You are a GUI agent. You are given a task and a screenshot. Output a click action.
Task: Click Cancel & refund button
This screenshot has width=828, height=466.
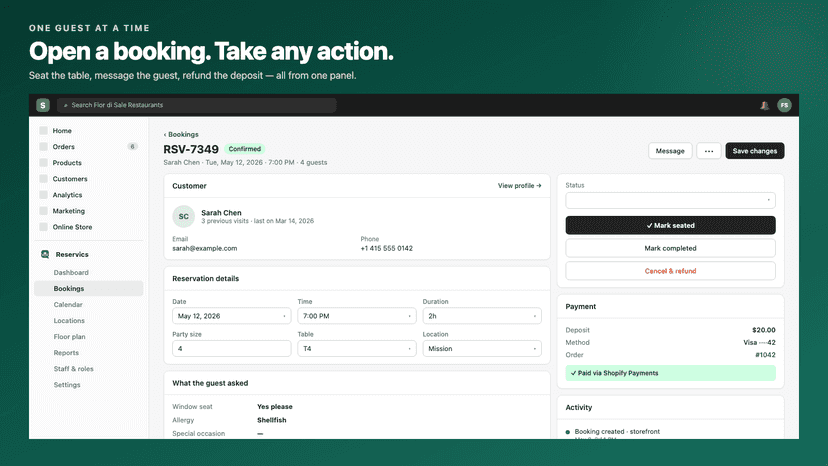click(x=670, y=271)
